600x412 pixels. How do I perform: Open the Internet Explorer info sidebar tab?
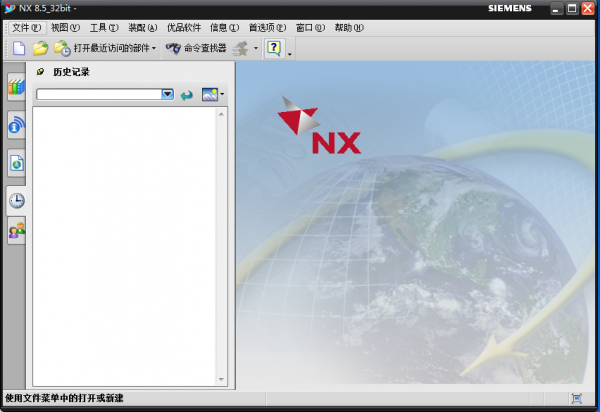[16, 125]
